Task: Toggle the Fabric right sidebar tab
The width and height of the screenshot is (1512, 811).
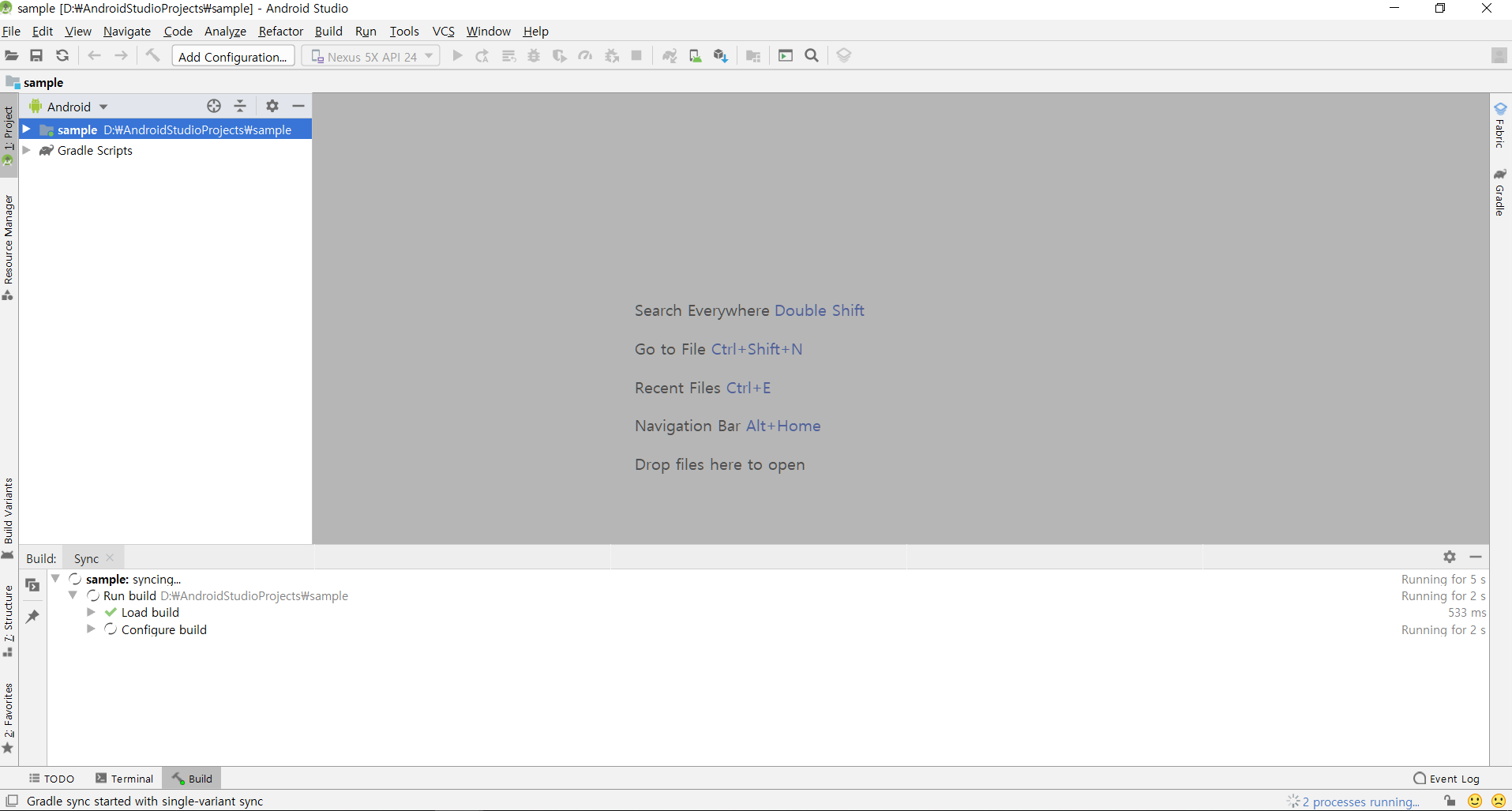Action: tap(1500, 124)
